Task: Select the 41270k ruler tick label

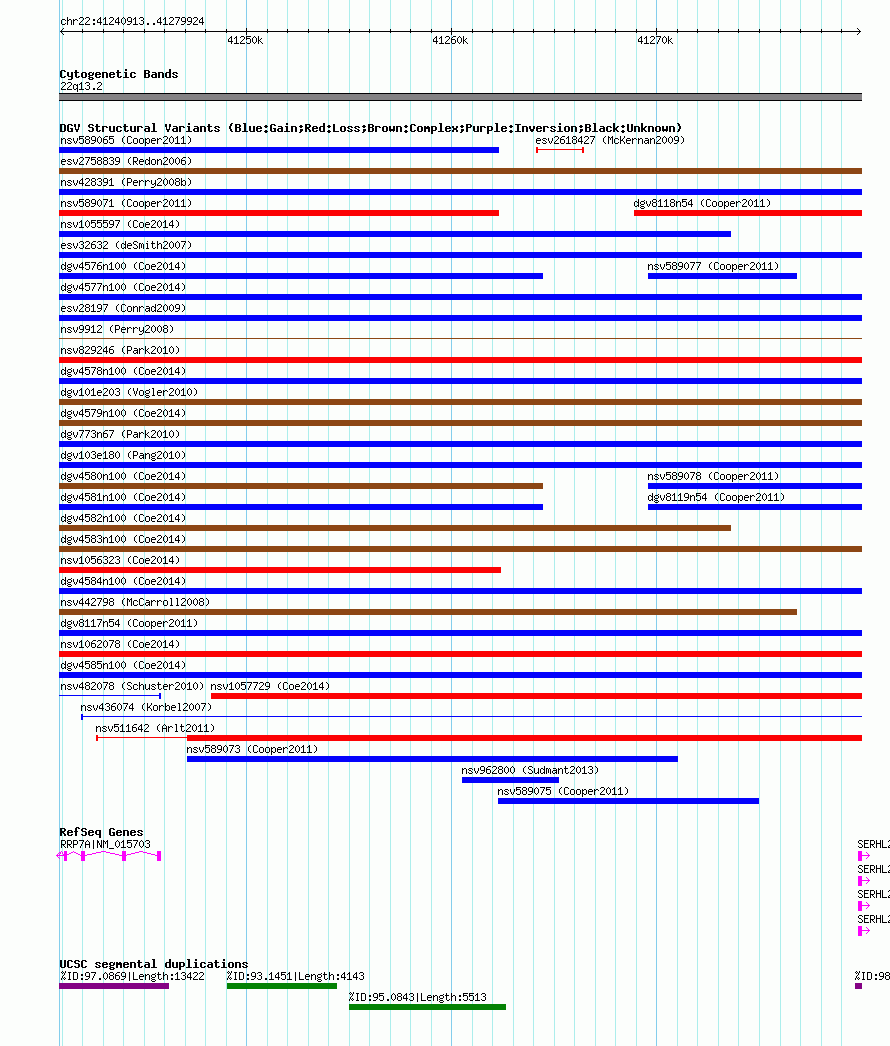Action: click(655, 40)
